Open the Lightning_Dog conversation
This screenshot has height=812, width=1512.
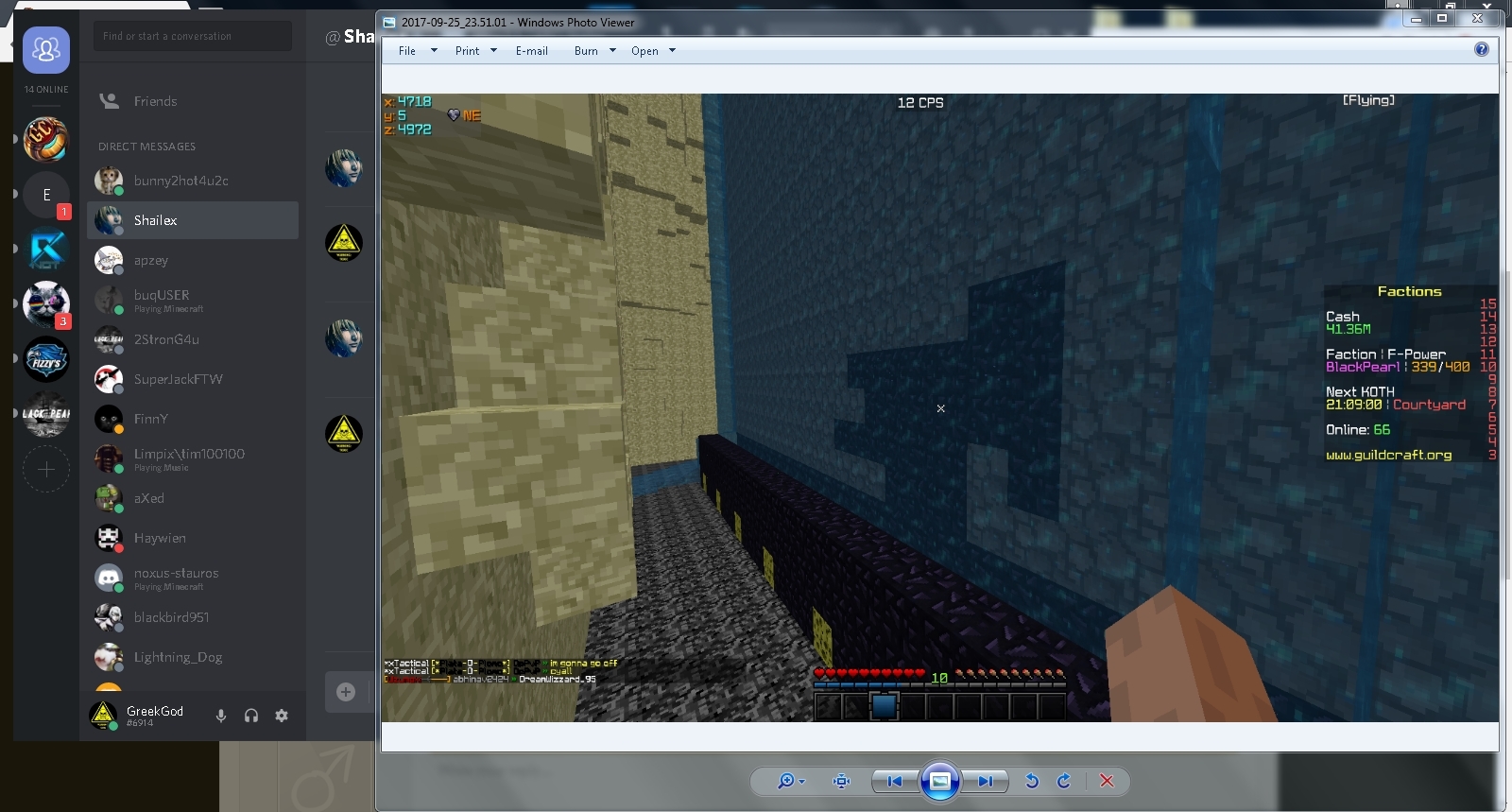tap(193, 657)
